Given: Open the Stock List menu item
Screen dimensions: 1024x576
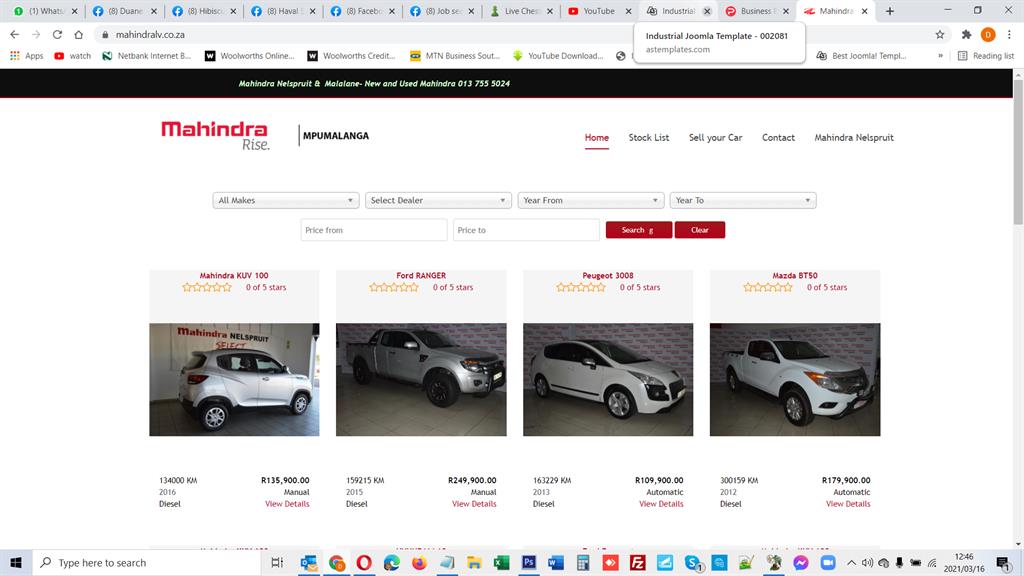Looking at the screenshot, I should [649, 138].
